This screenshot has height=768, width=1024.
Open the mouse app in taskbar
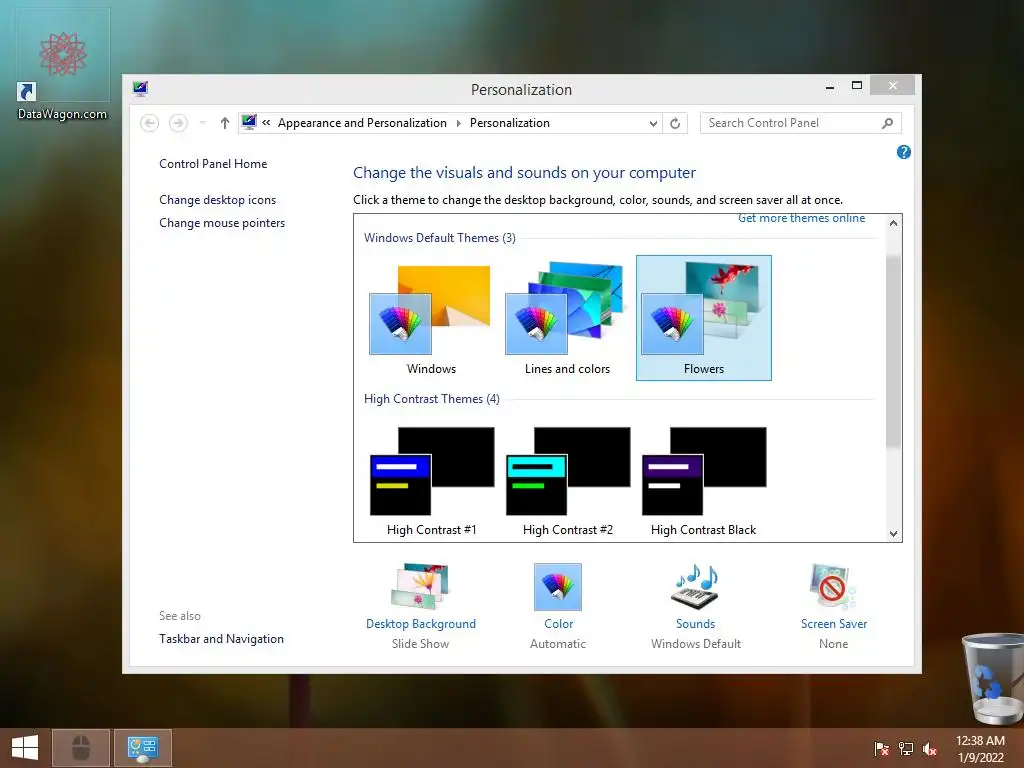(81, 748)
